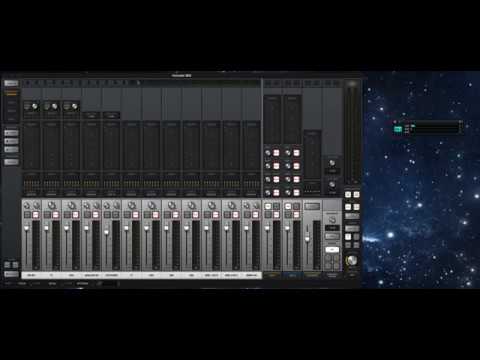The height and width of the screenshot is (360, 480).
Task: Click the third button of the sidebar's three-button group
Action: click(x=11, y=150)
